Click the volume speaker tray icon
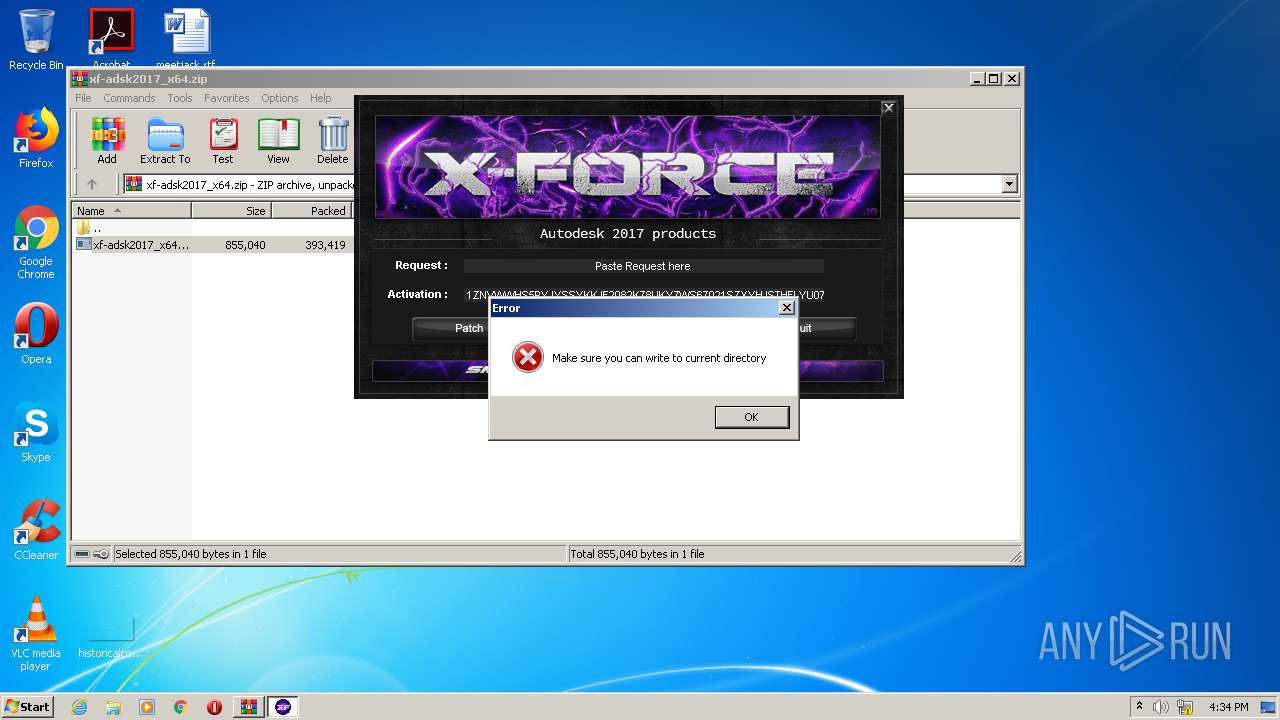This screenshot has width=1280, height=720. (x=1161, y=707)
